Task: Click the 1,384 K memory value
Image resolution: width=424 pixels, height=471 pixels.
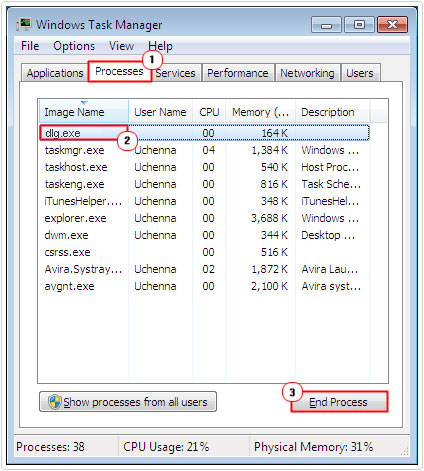Action: (x=270, y=150)
